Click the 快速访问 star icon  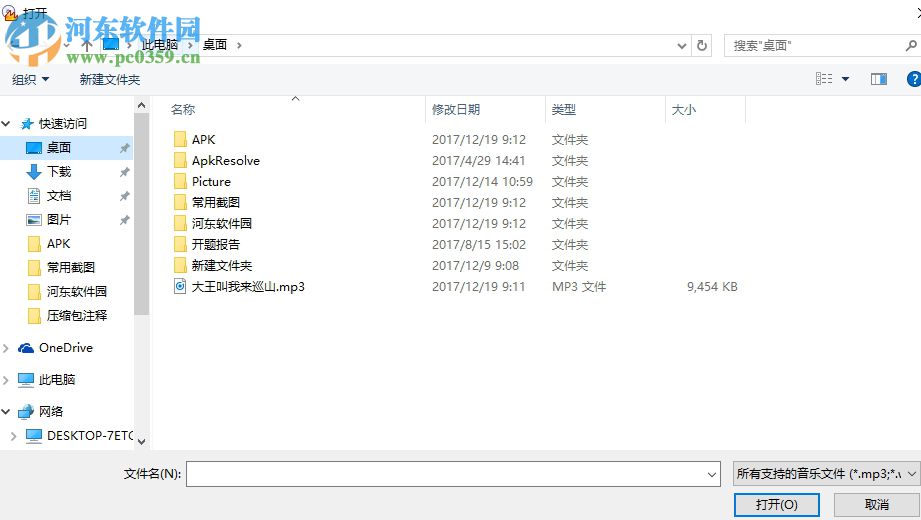[x=27, y=123]
